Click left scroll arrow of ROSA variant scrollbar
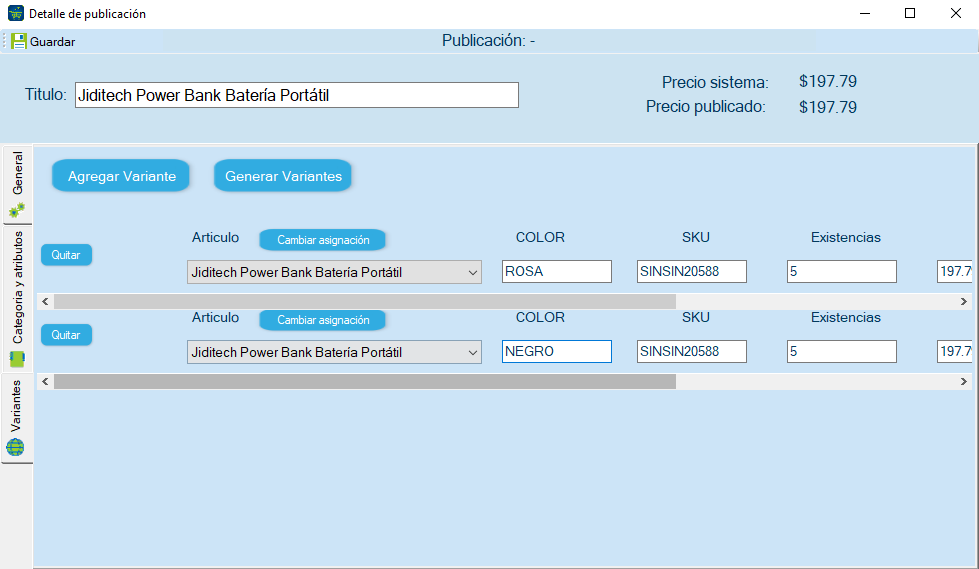Image resolution: width=979 pixels, height=569 pixels. click(45, 302)
